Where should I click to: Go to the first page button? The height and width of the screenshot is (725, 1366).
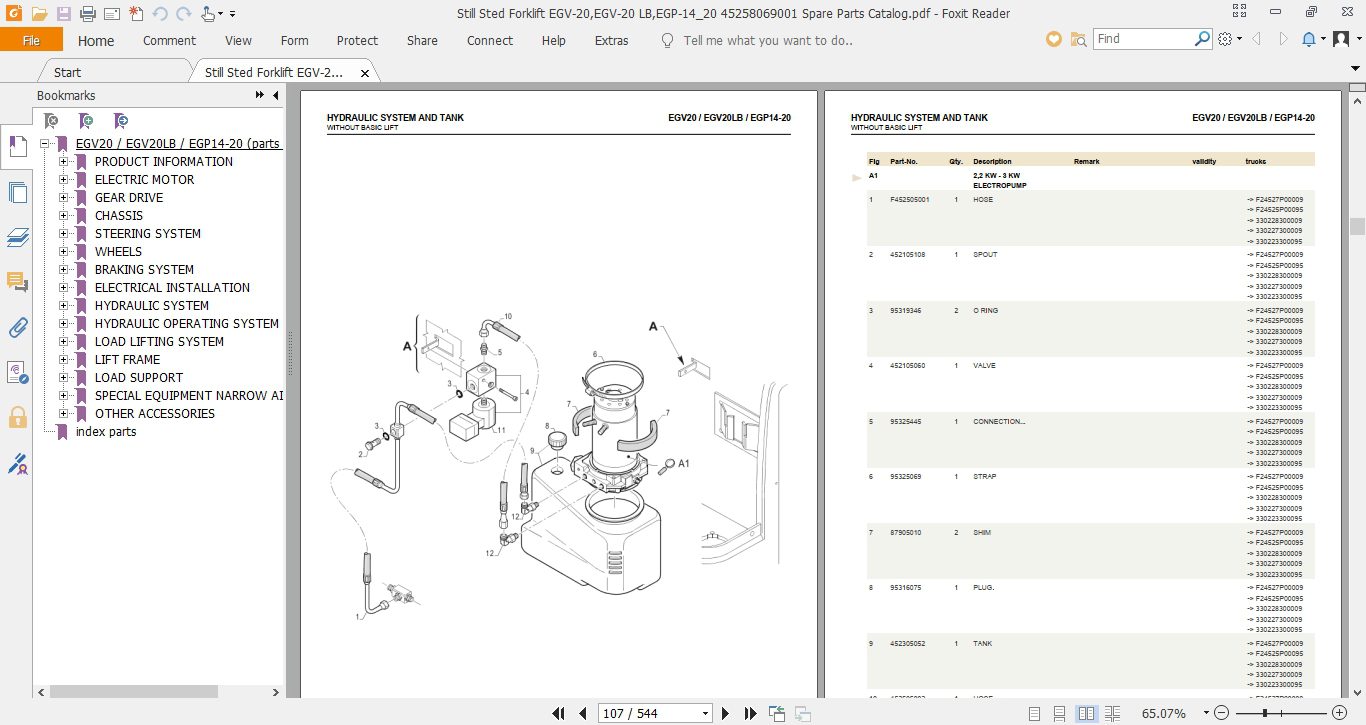coord(560,714)
